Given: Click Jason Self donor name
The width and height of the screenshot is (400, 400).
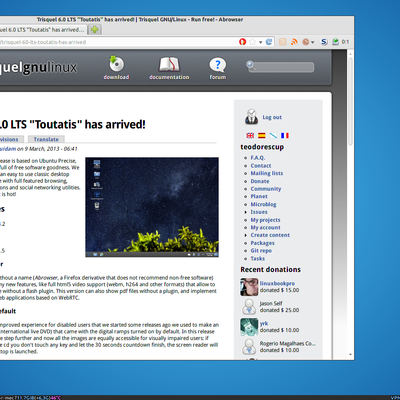Looking at the screenshot, I should click(271, 303).
